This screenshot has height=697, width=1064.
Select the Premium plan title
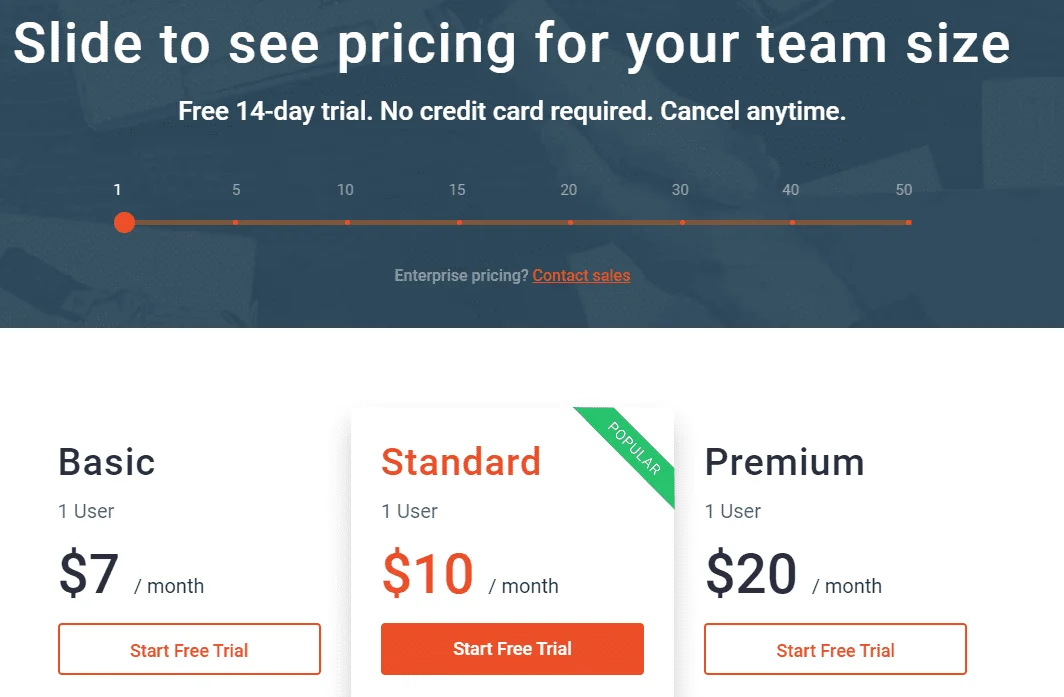point(784,462)
